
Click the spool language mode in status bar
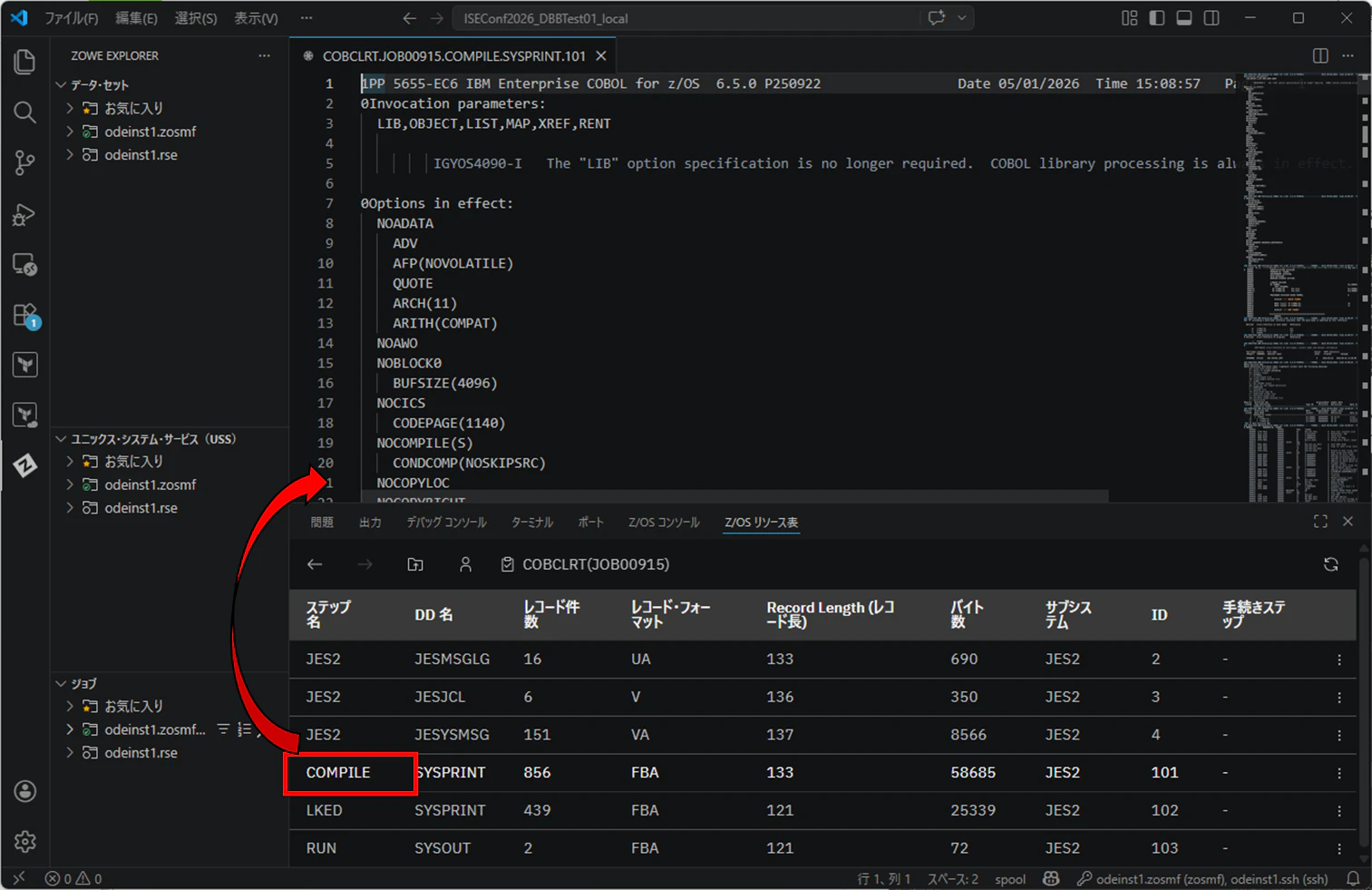click(x=1010, y=879)
